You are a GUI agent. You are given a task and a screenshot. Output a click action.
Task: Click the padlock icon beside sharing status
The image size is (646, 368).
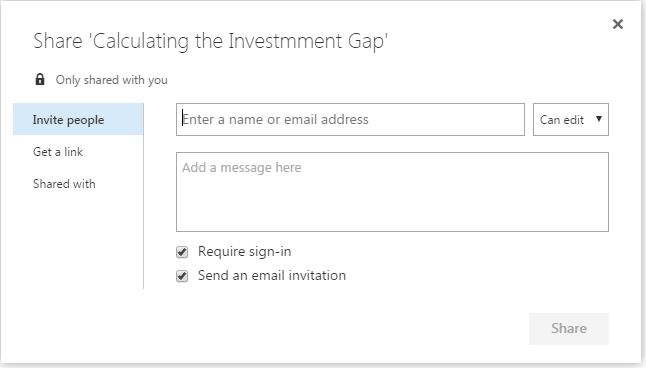(40, 79)
